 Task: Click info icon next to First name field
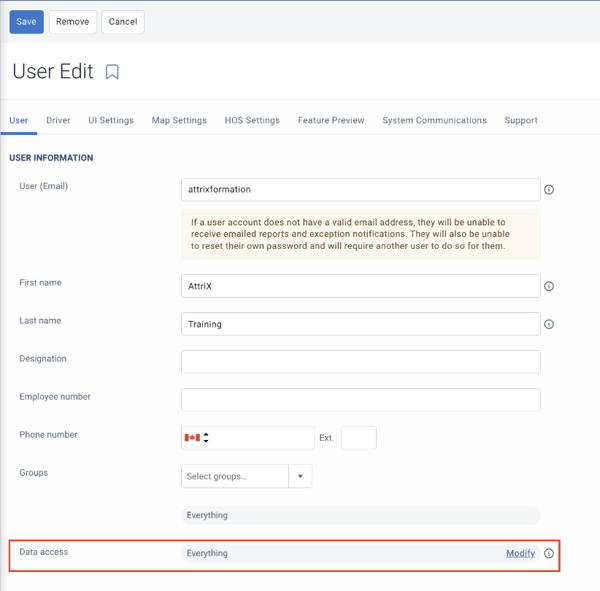(549, 286)
